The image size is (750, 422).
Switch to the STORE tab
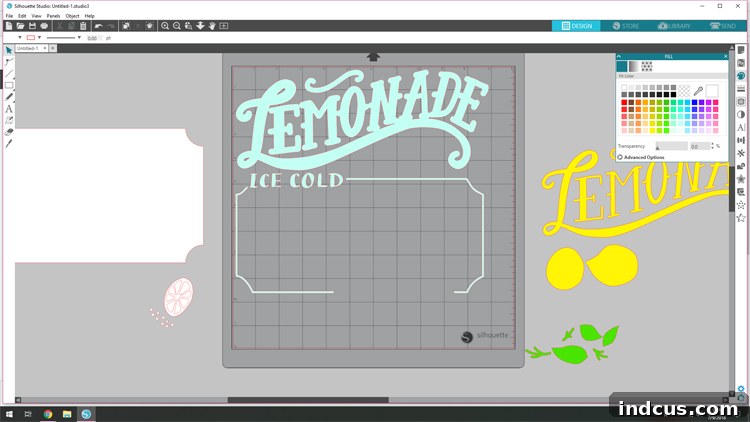[625, 26]
